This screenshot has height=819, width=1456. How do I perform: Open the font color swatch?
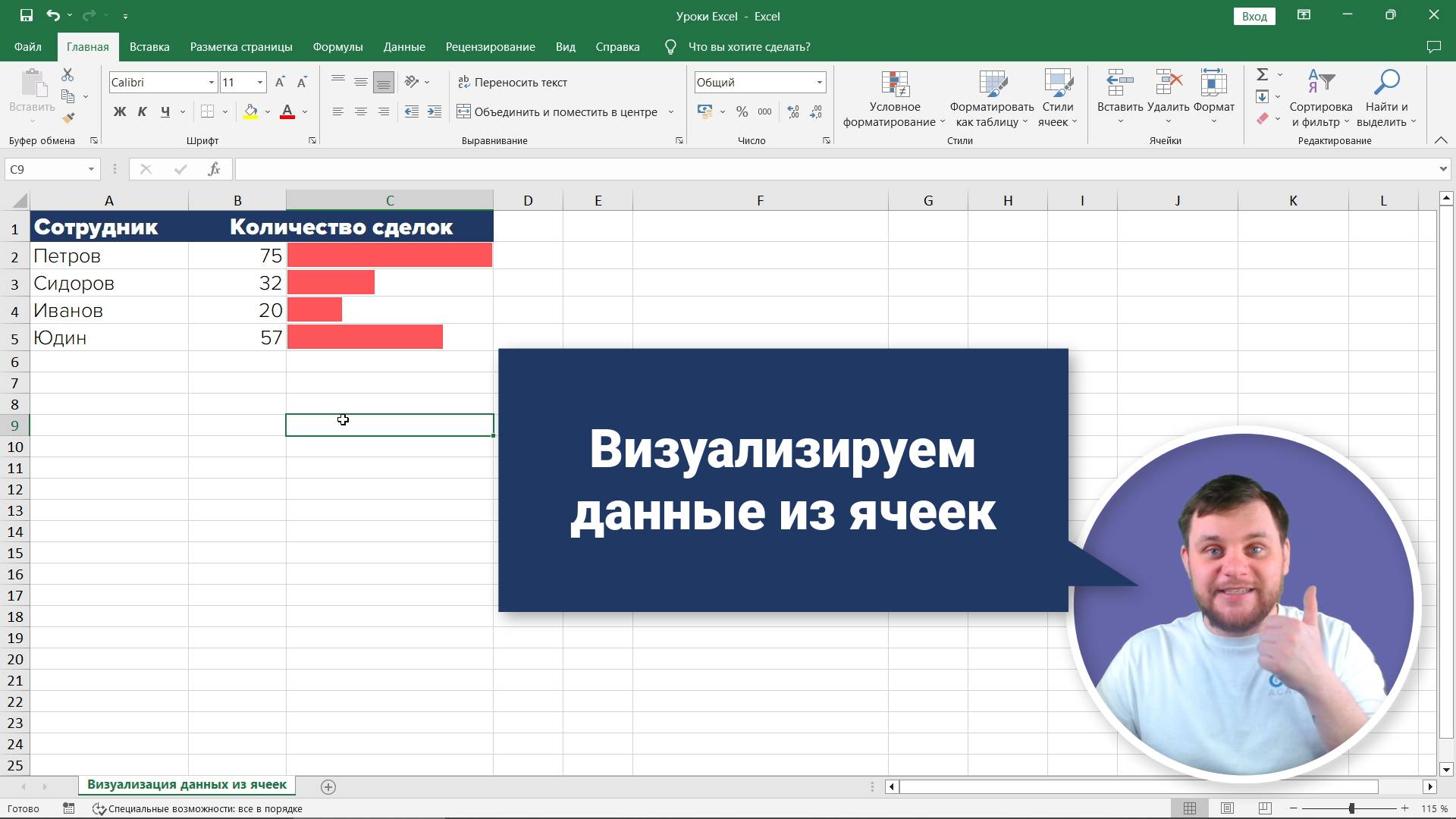[x=287, y=111]
